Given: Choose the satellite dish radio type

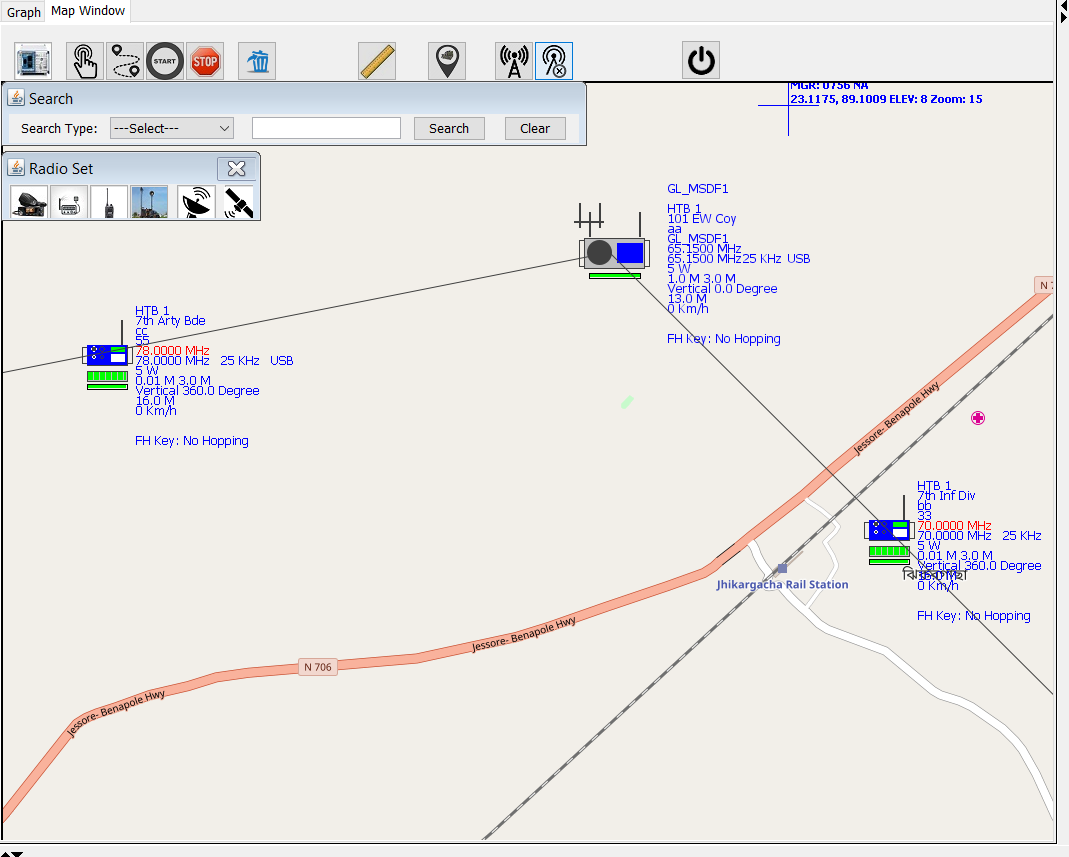Looking at the screenshot, I should click(x=195, y=202).
